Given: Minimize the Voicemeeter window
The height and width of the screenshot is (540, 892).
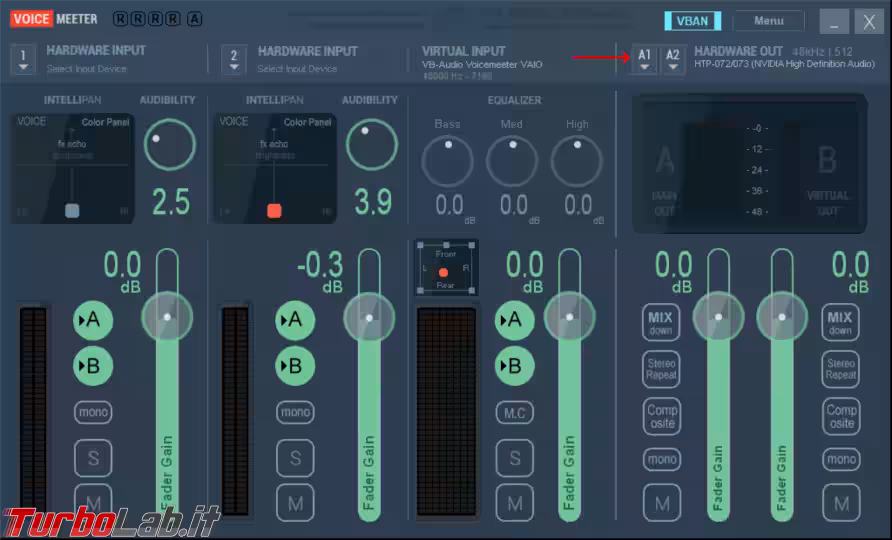Looking at the screenshot, I should [834, 22].
